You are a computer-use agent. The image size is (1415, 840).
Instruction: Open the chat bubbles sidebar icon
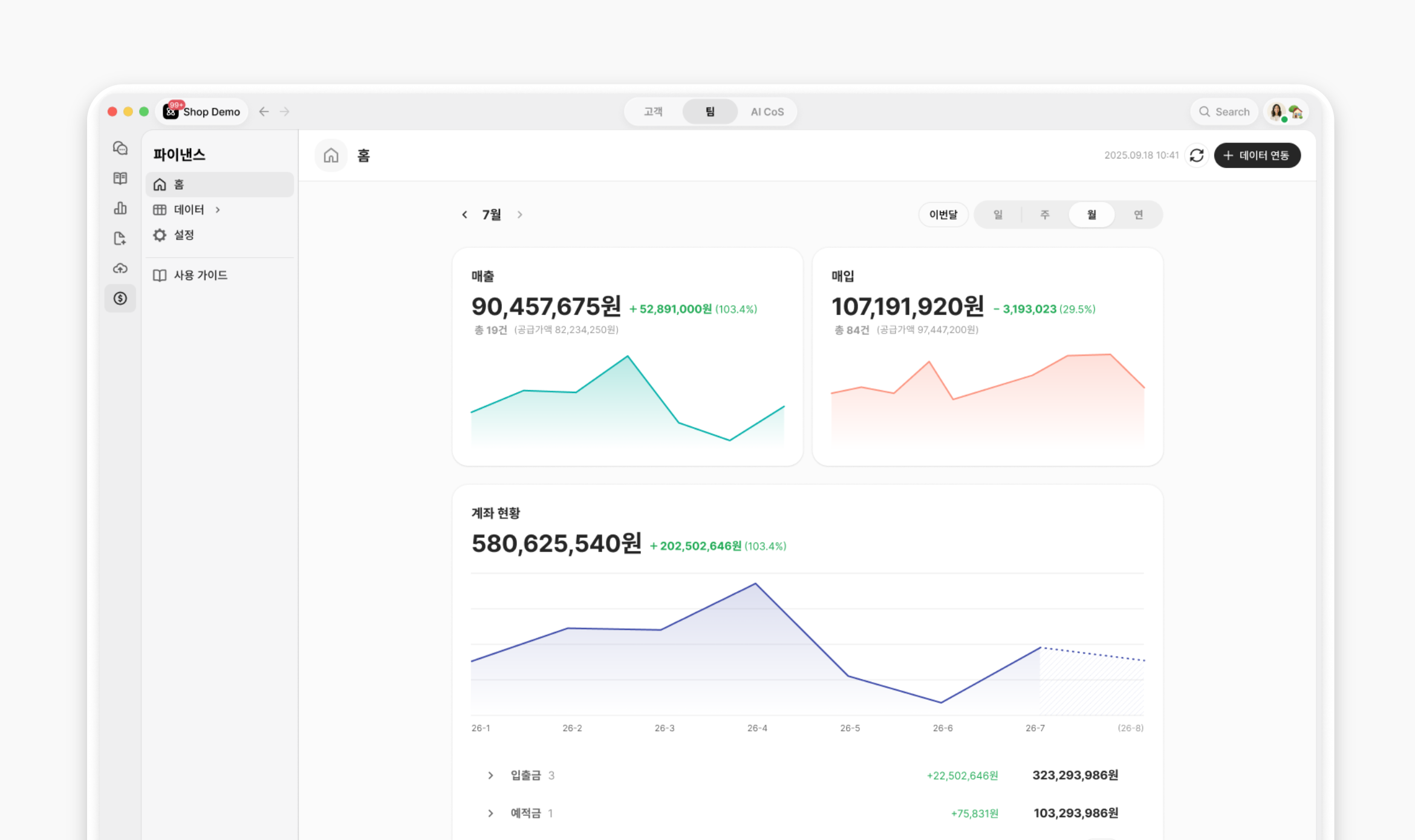(x=120, y=148)
